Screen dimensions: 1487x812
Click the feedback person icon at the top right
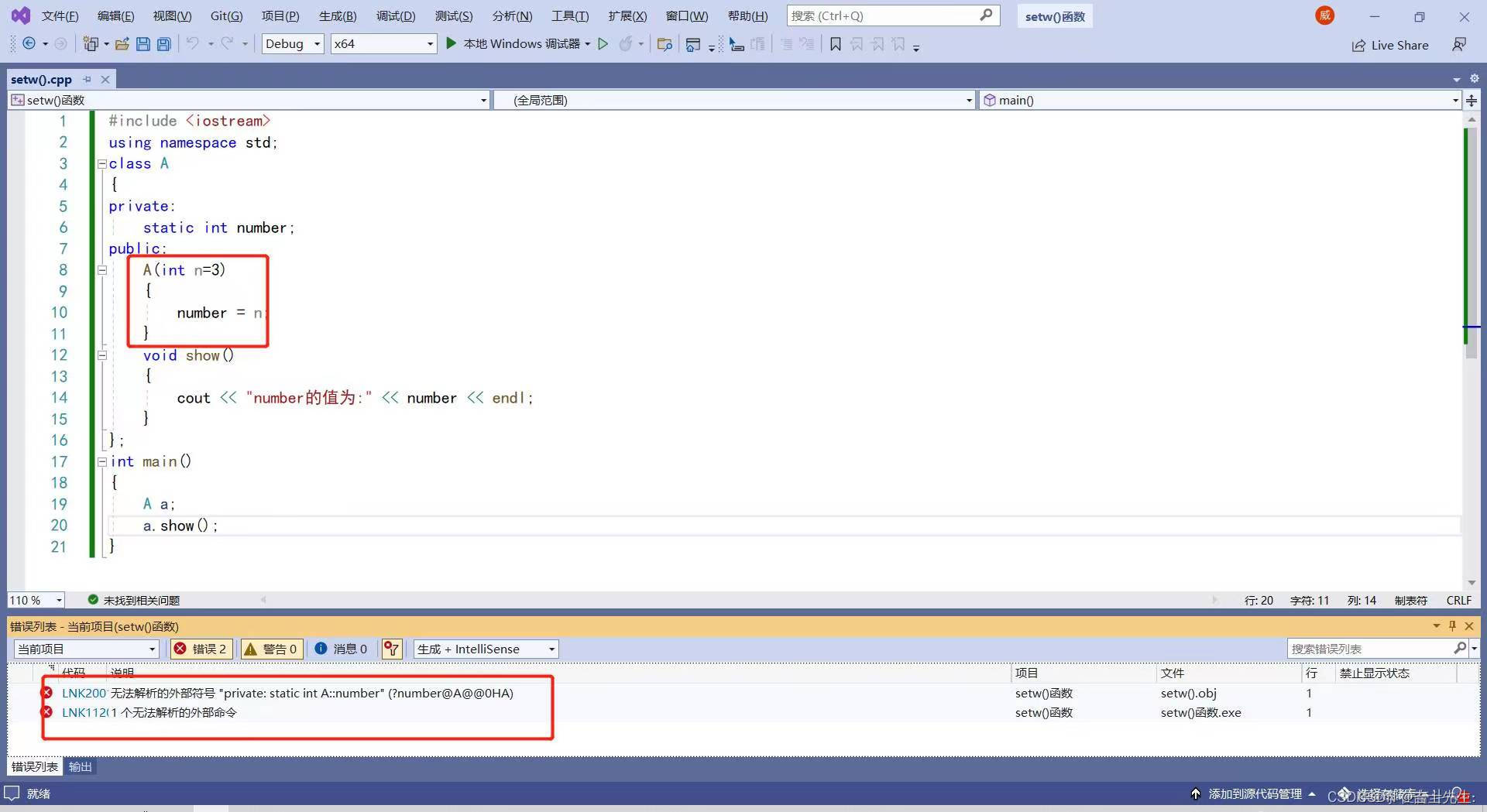[x=1459, y=45]
